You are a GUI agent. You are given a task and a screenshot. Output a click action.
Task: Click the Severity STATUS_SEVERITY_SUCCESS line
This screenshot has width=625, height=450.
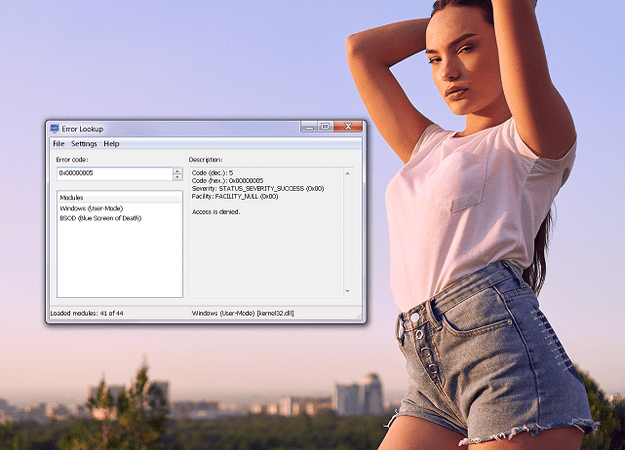(x=258, y=189)
